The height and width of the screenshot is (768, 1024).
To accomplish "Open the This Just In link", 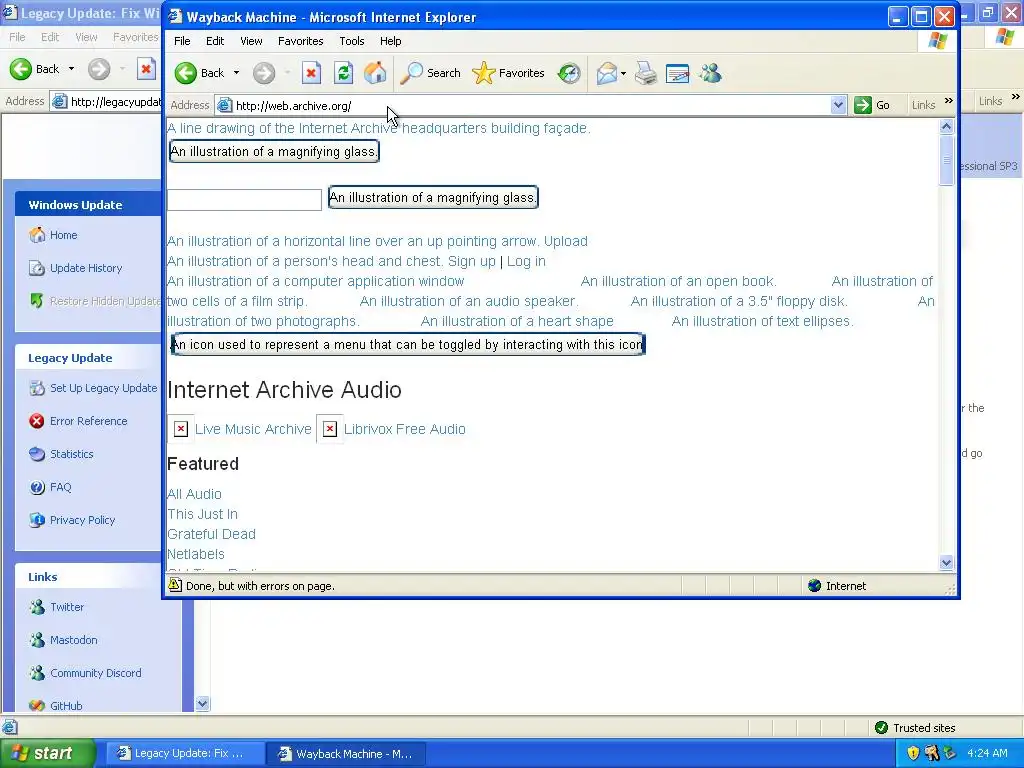I will (x=202, y=515).
